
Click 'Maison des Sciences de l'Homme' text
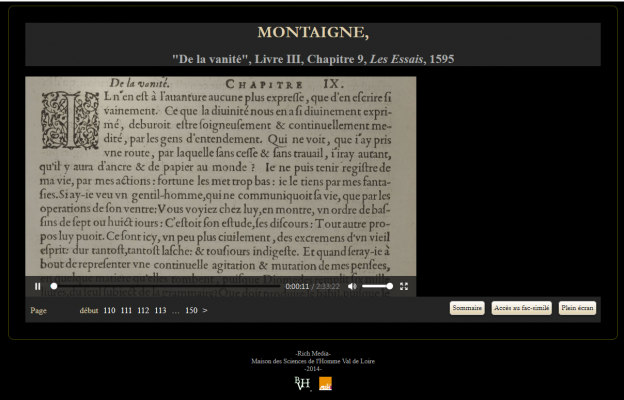click(x=313, y=361)
